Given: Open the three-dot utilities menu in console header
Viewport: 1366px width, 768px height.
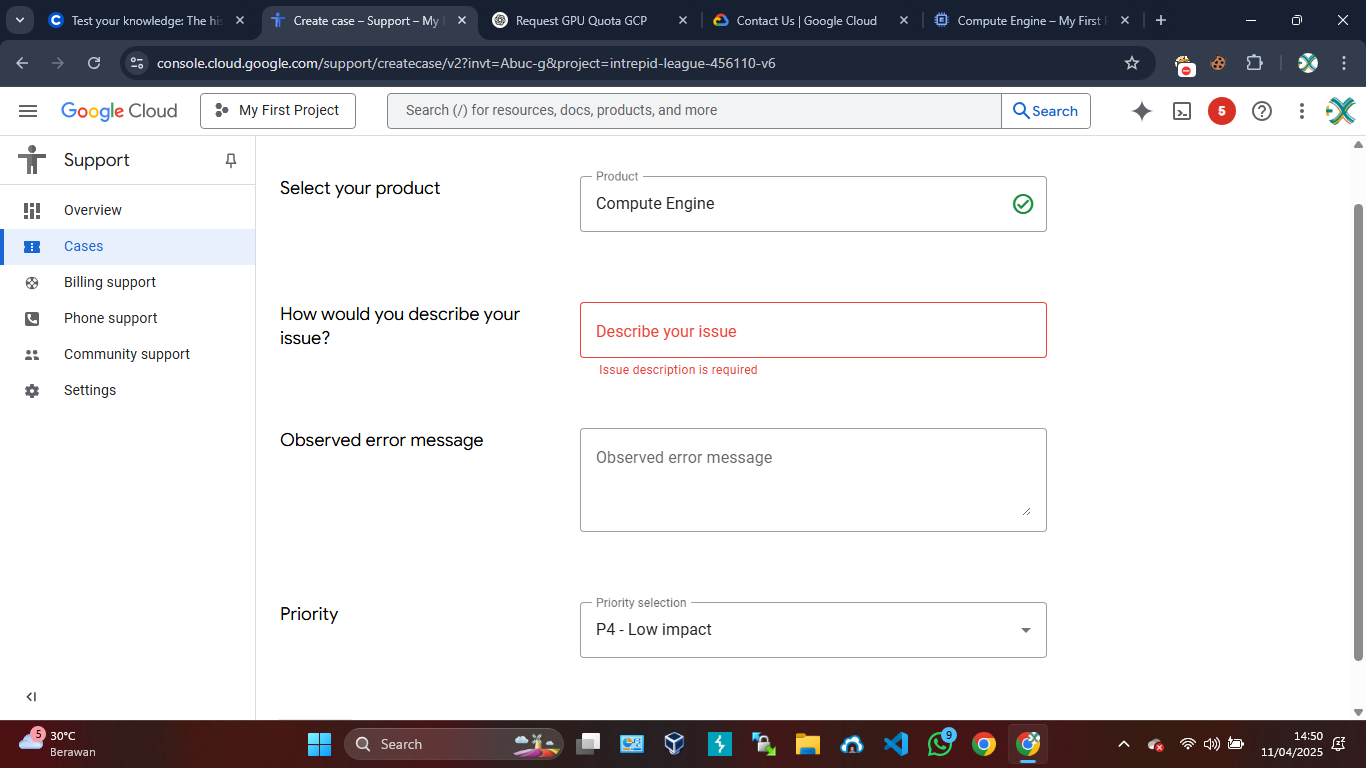Looking at the screenshot, I should (1302, 111).
